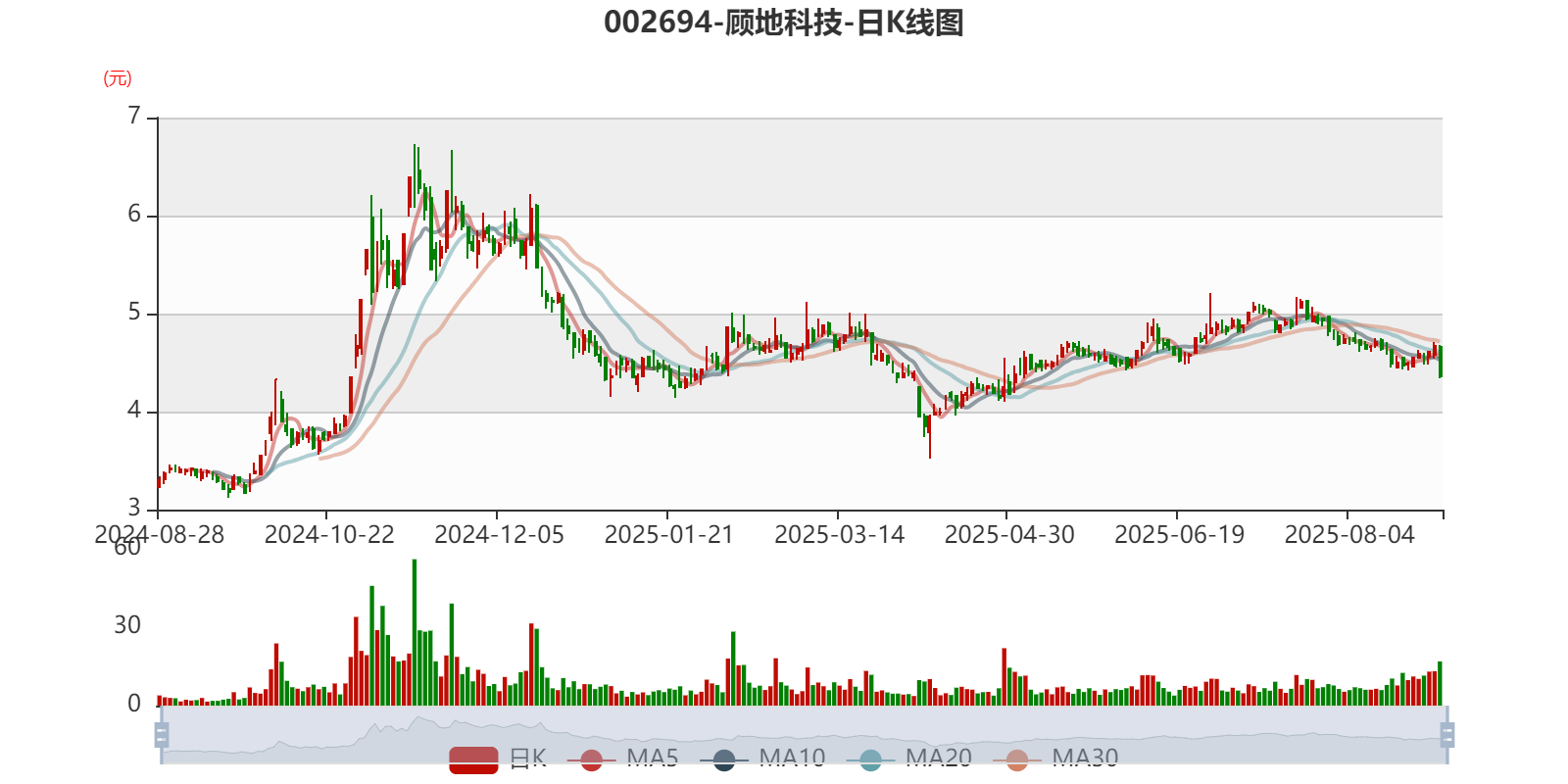Image resolution: width=1568 pixels, height=784 pixels.
Task: Click the price axis label 7
Action: click(134, 117)
